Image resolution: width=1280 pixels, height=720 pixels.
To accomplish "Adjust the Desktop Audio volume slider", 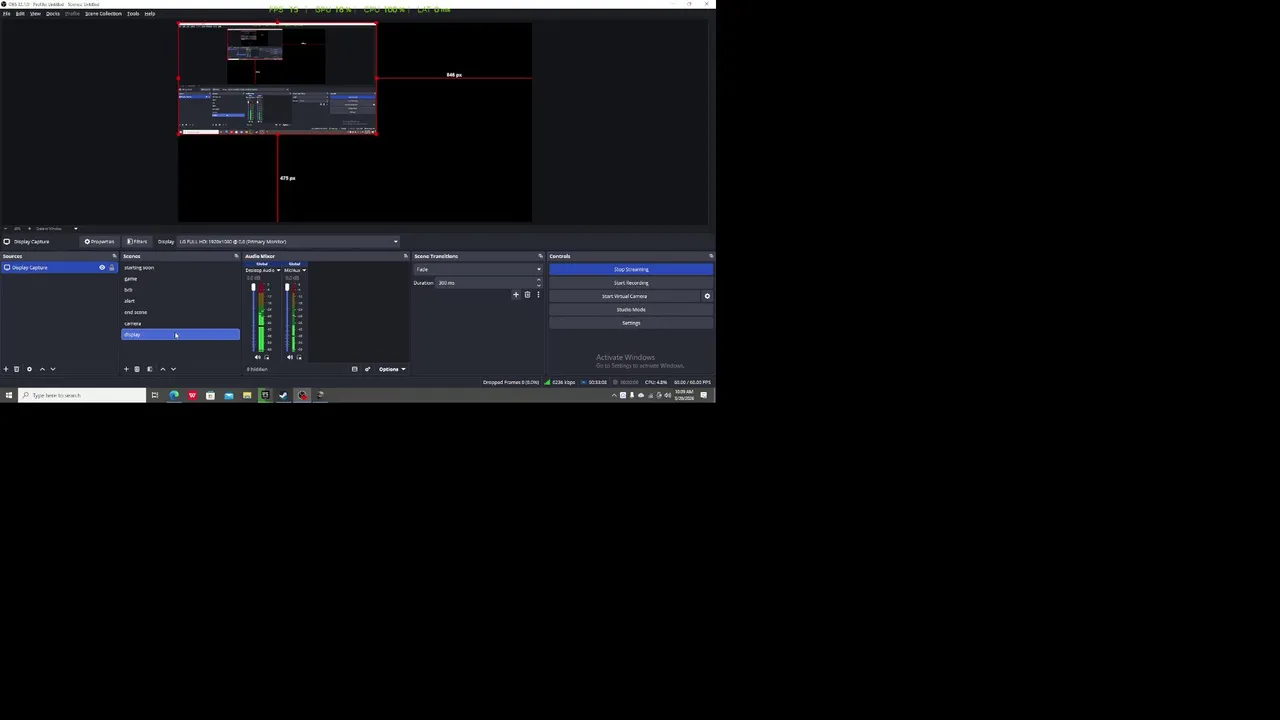I will [x=253, y=318].
